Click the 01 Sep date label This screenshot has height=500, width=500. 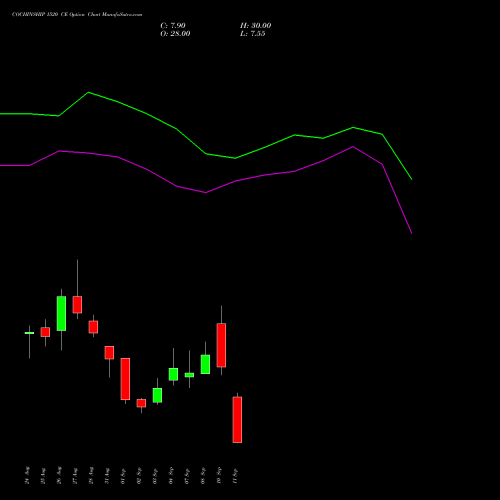(x=123, y=476)
